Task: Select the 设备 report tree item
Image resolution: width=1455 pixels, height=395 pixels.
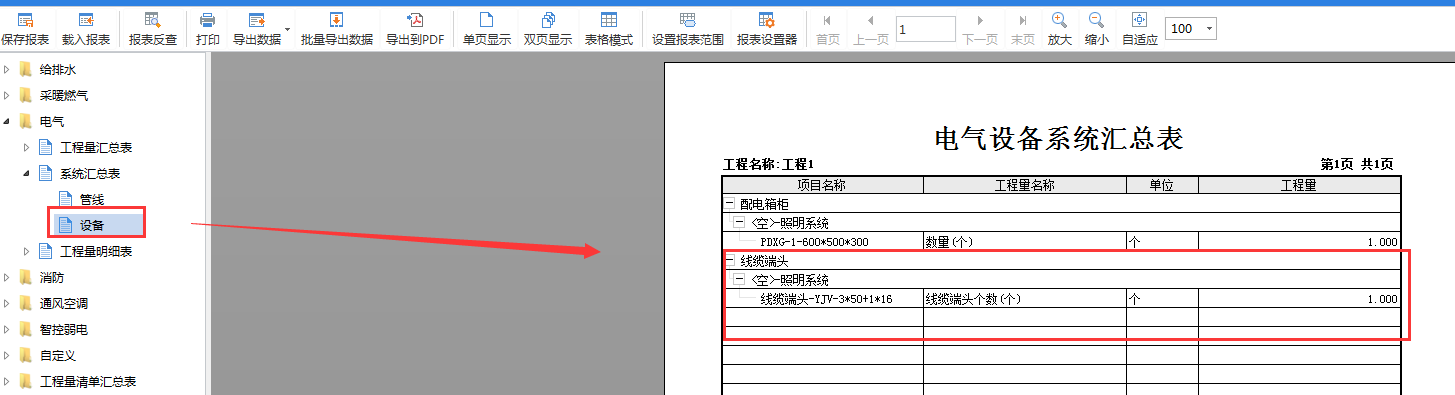Action: [x=92, y=225]
